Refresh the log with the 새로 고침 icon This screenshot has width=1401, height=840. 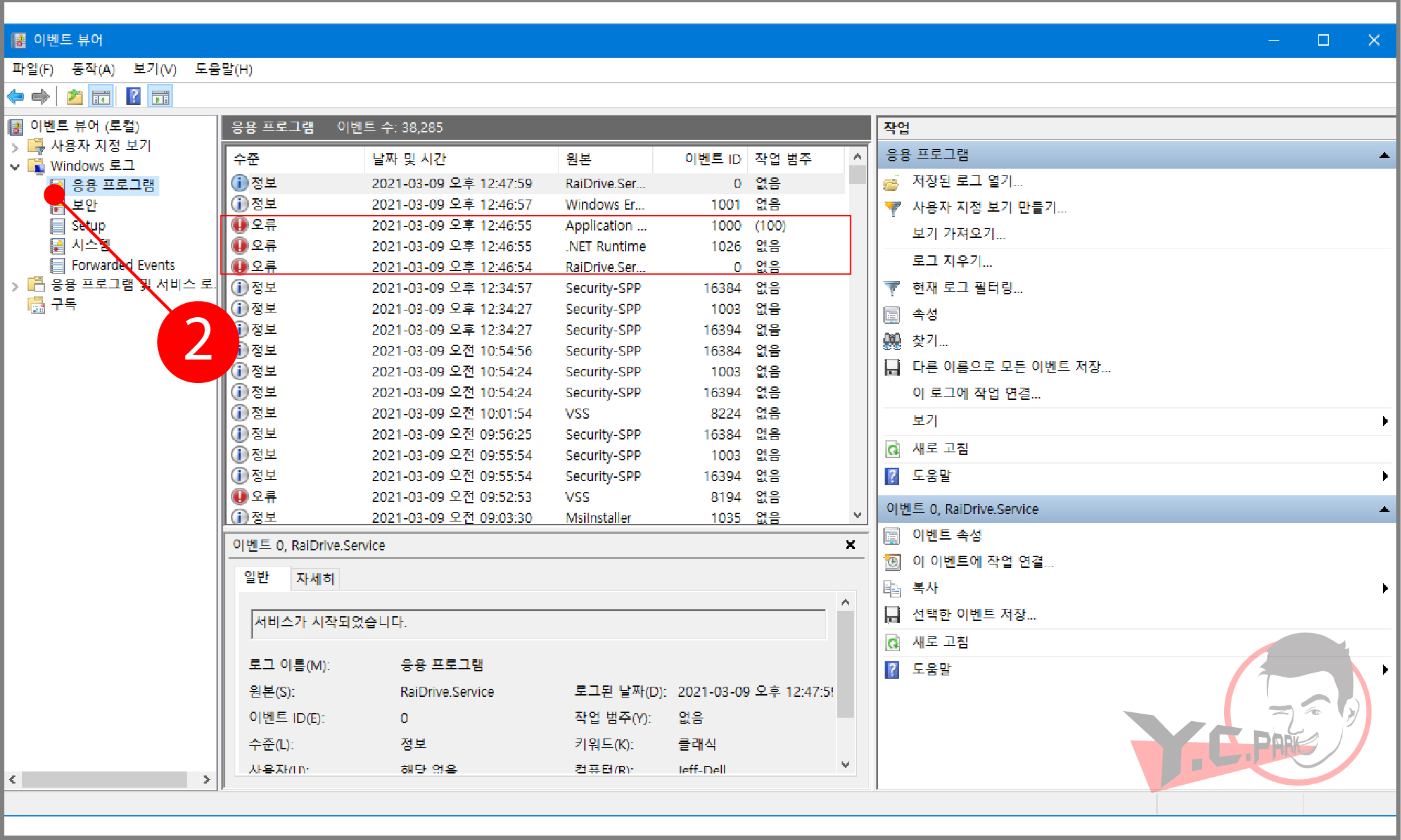click(x=892, y=448)
